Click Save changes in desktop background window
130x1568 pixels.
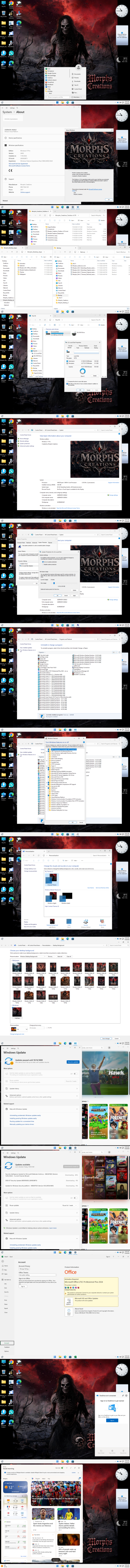(106, 1038)
